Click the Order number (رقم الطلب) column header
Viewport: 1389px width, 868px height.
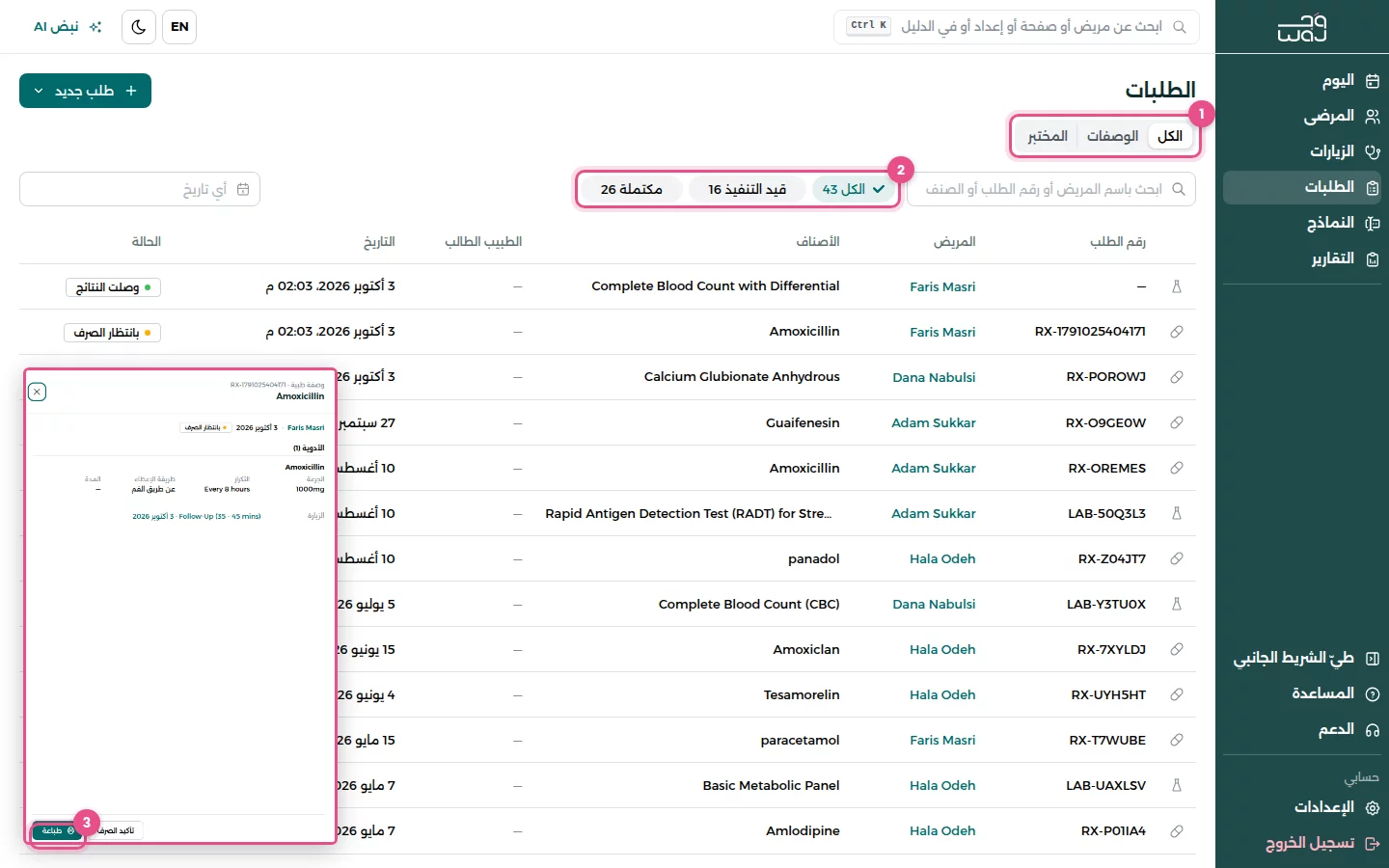(x=1118, y=241)
